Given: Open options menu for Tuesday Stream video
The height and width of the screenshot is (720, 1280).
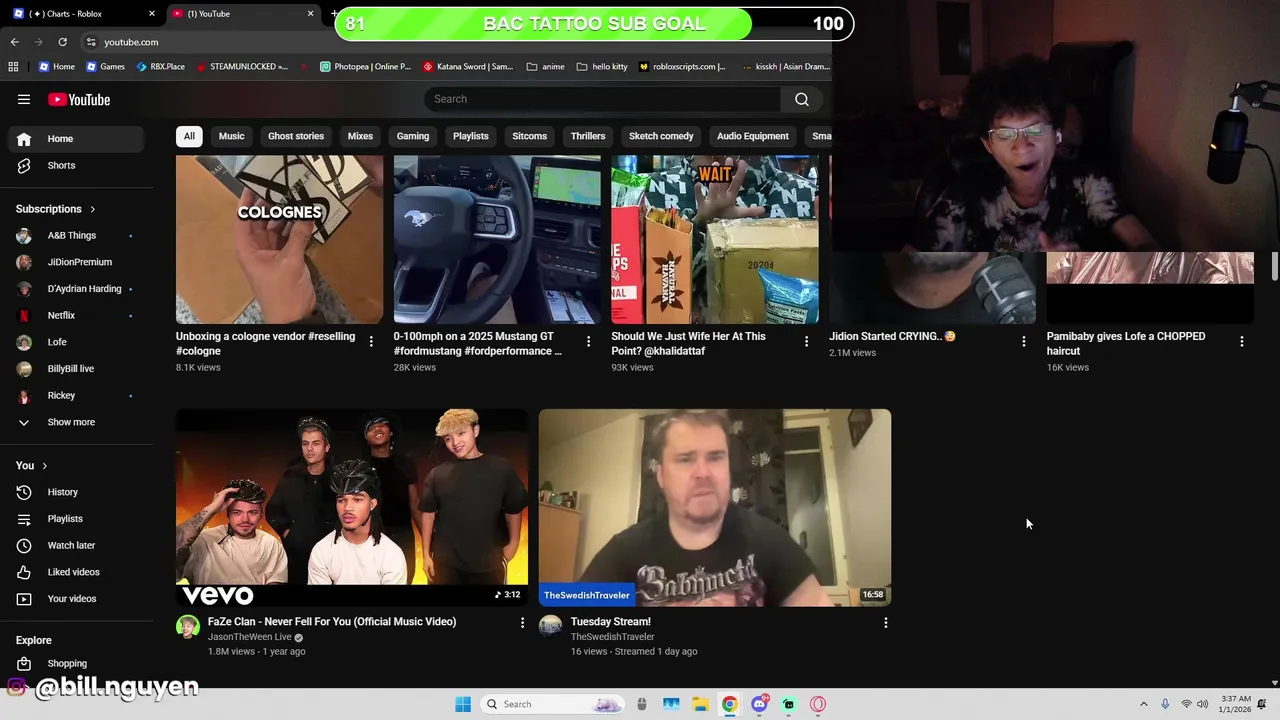Looking at the screenshot, I should [885, 623].
